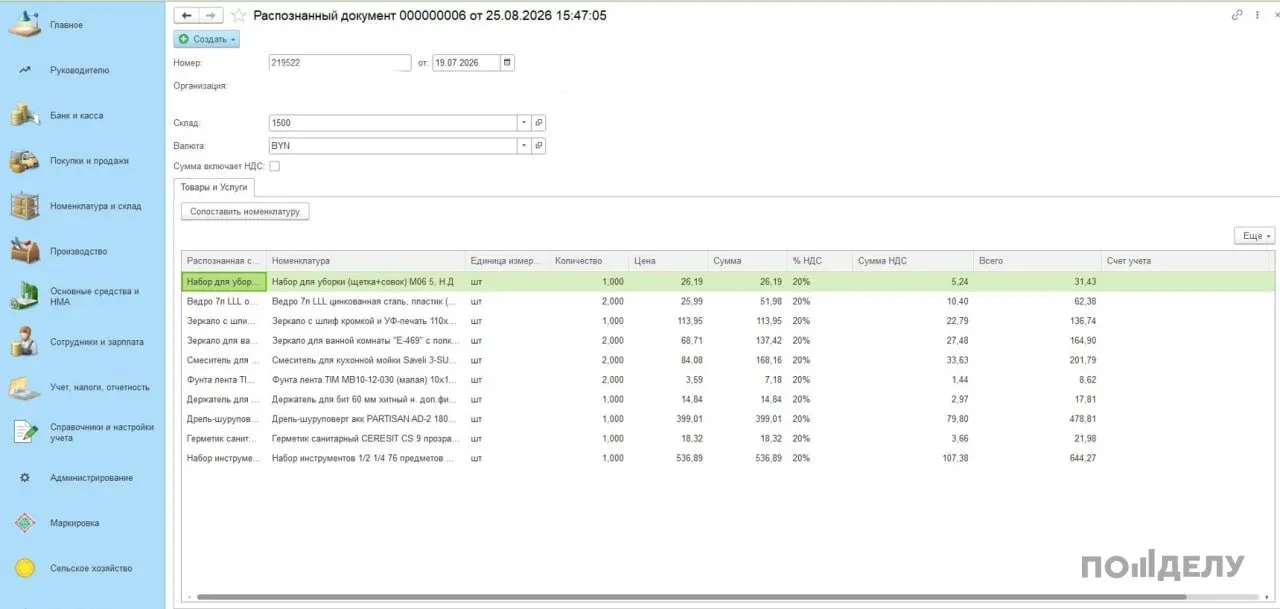Open the Учет, налоги, отчетность icon
The width and height of the screenshot is (1280, 609).
coord(25,387)
